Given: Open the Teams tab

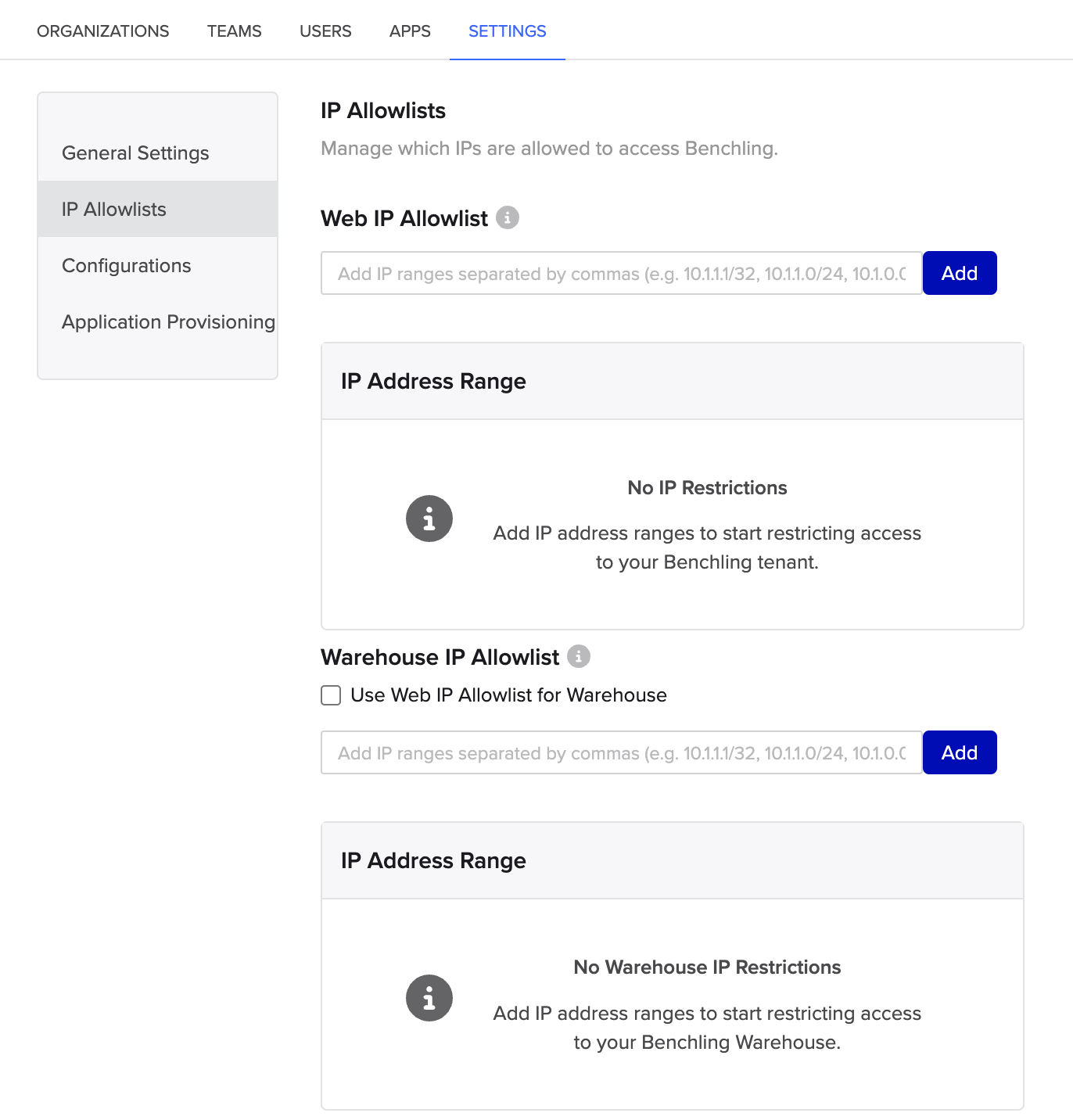Looking at the screenshot, I should pos(233,31).
